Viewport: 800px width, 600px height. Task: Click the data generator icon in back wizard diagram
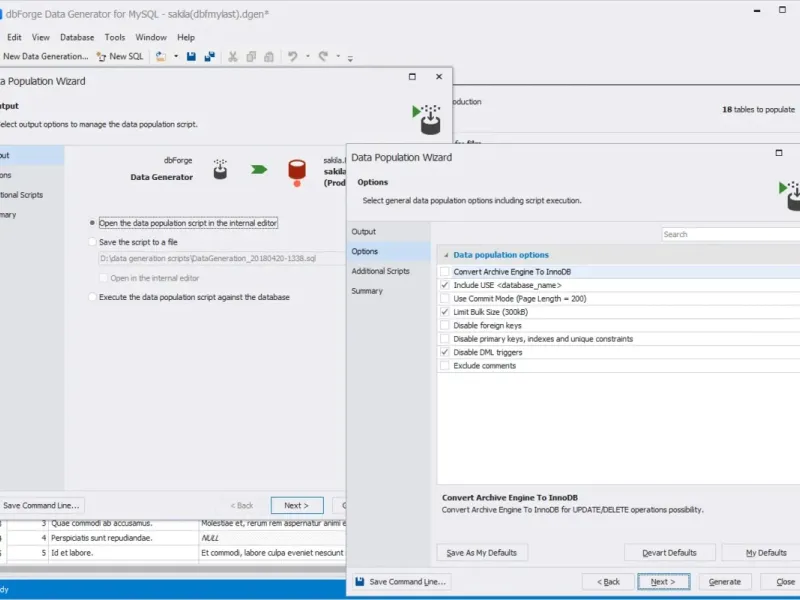pos(220,169)
